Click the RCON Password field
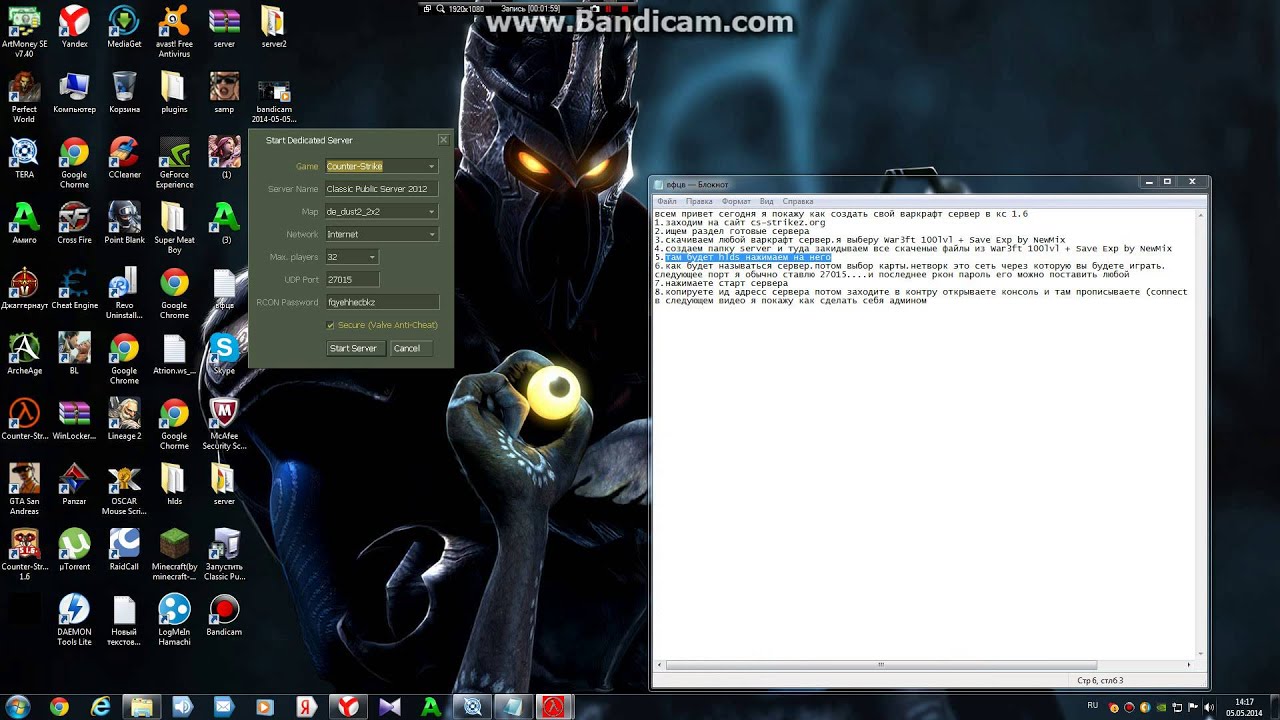1280x720 pixels. pyautogui.click(x=382, y=302)
